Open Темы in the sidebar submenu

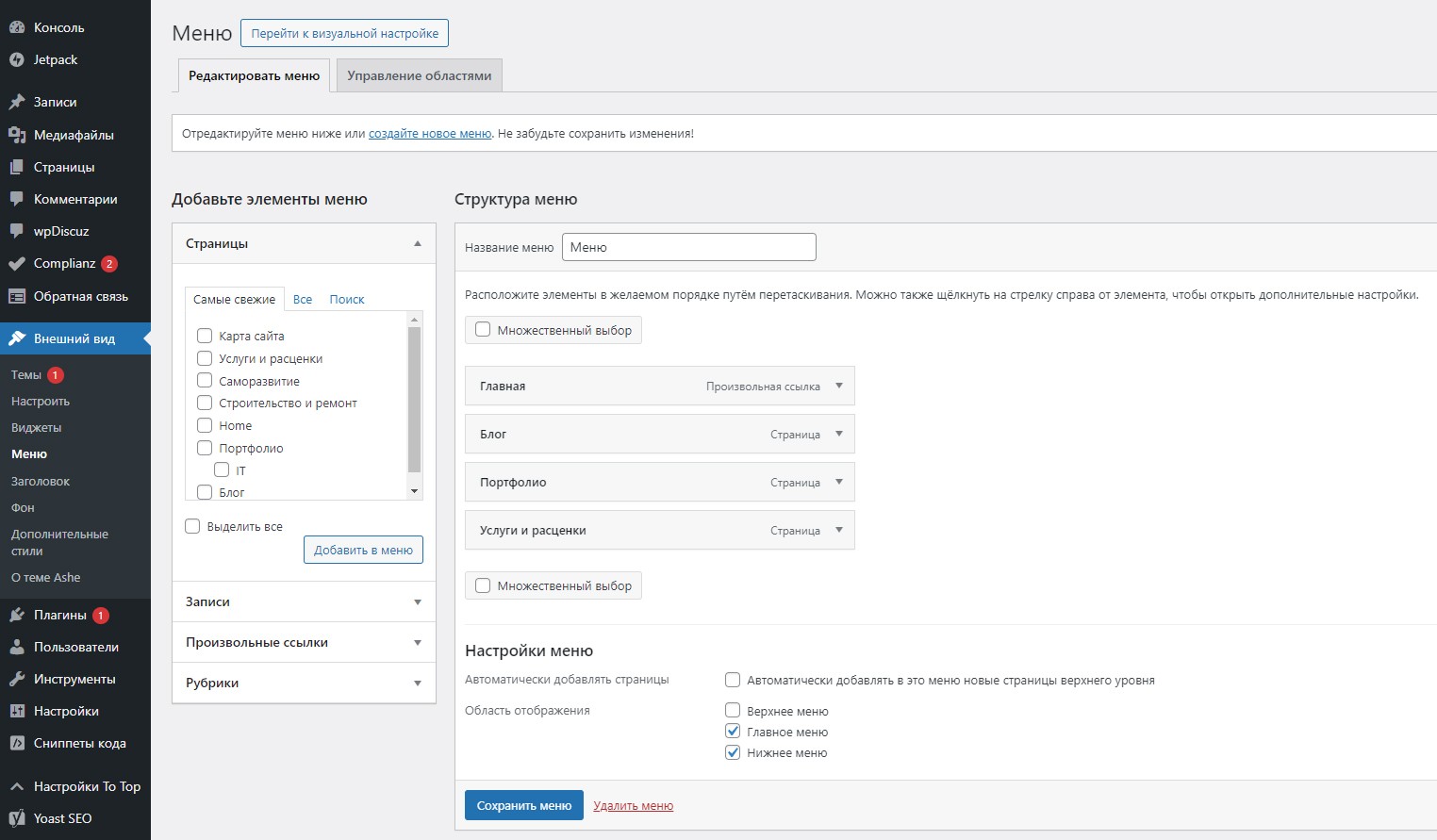(26, 374)
